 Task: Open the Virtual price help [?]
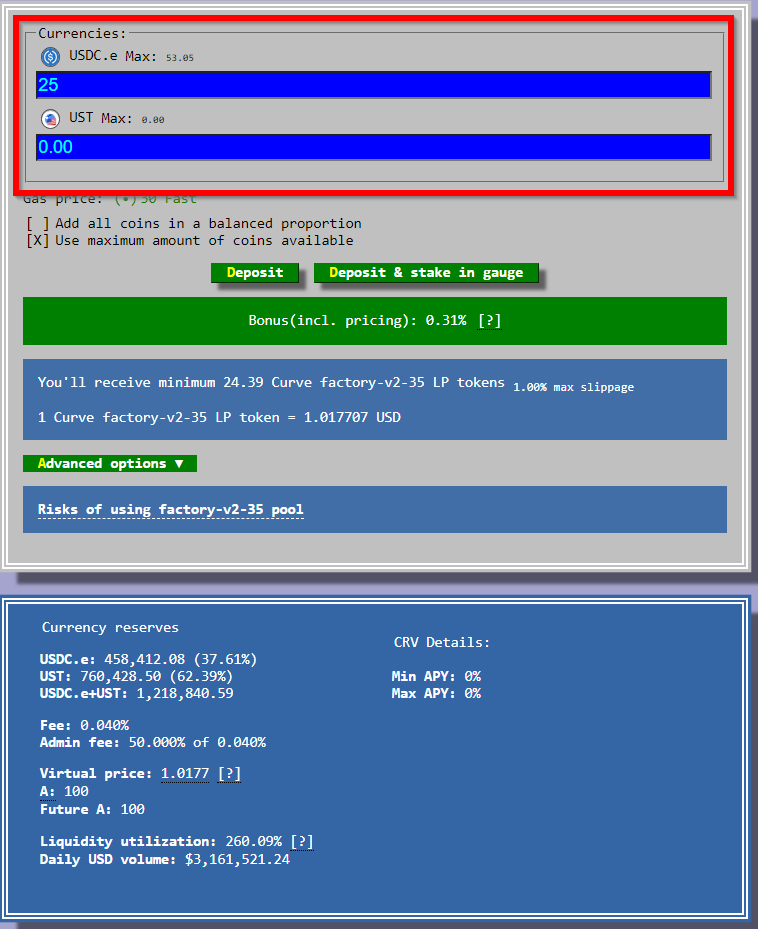point(229,774)
